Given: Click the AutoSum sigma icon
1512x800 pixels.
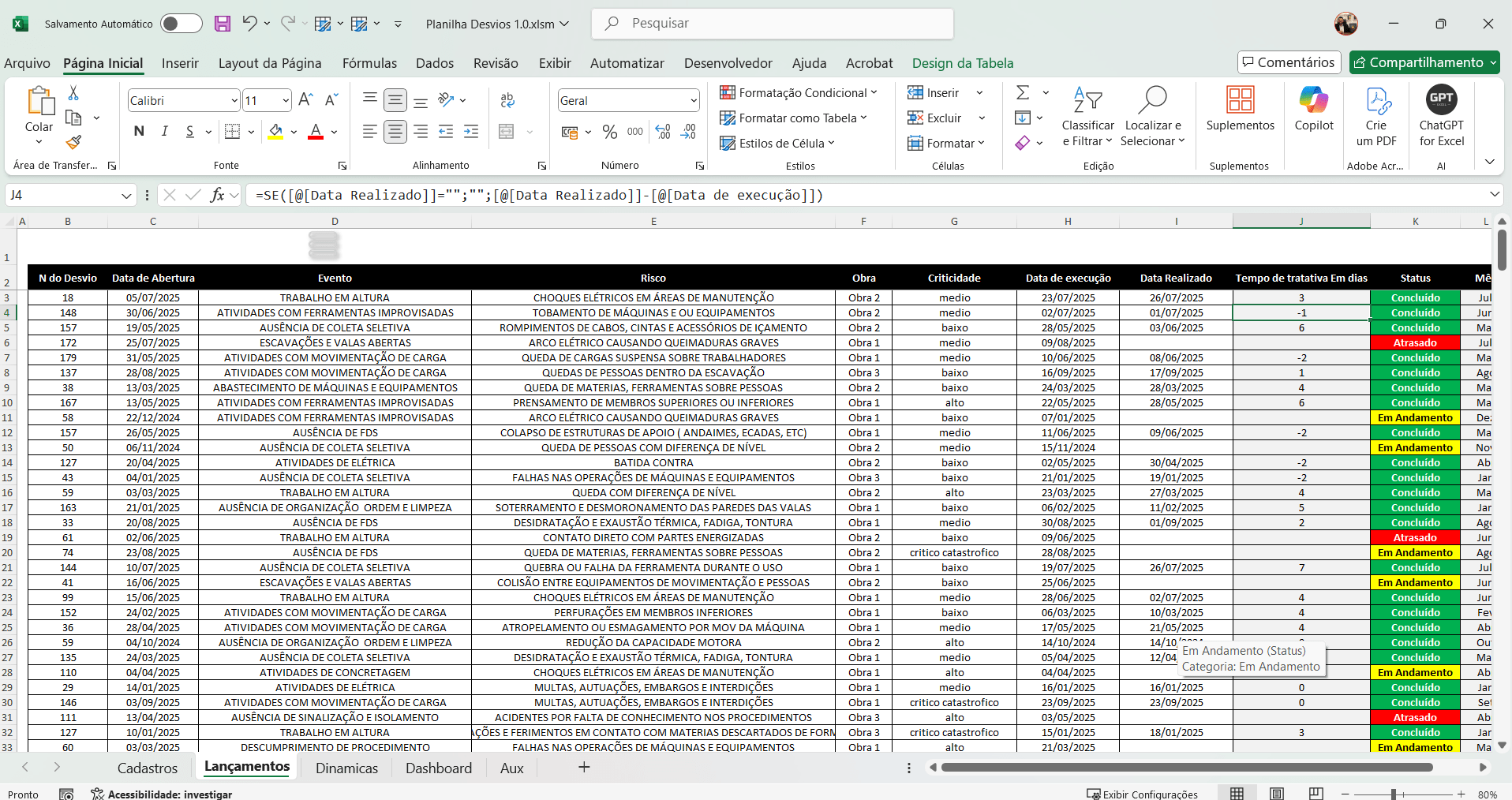Looking at the screenshot, I should coord(1023,93).
